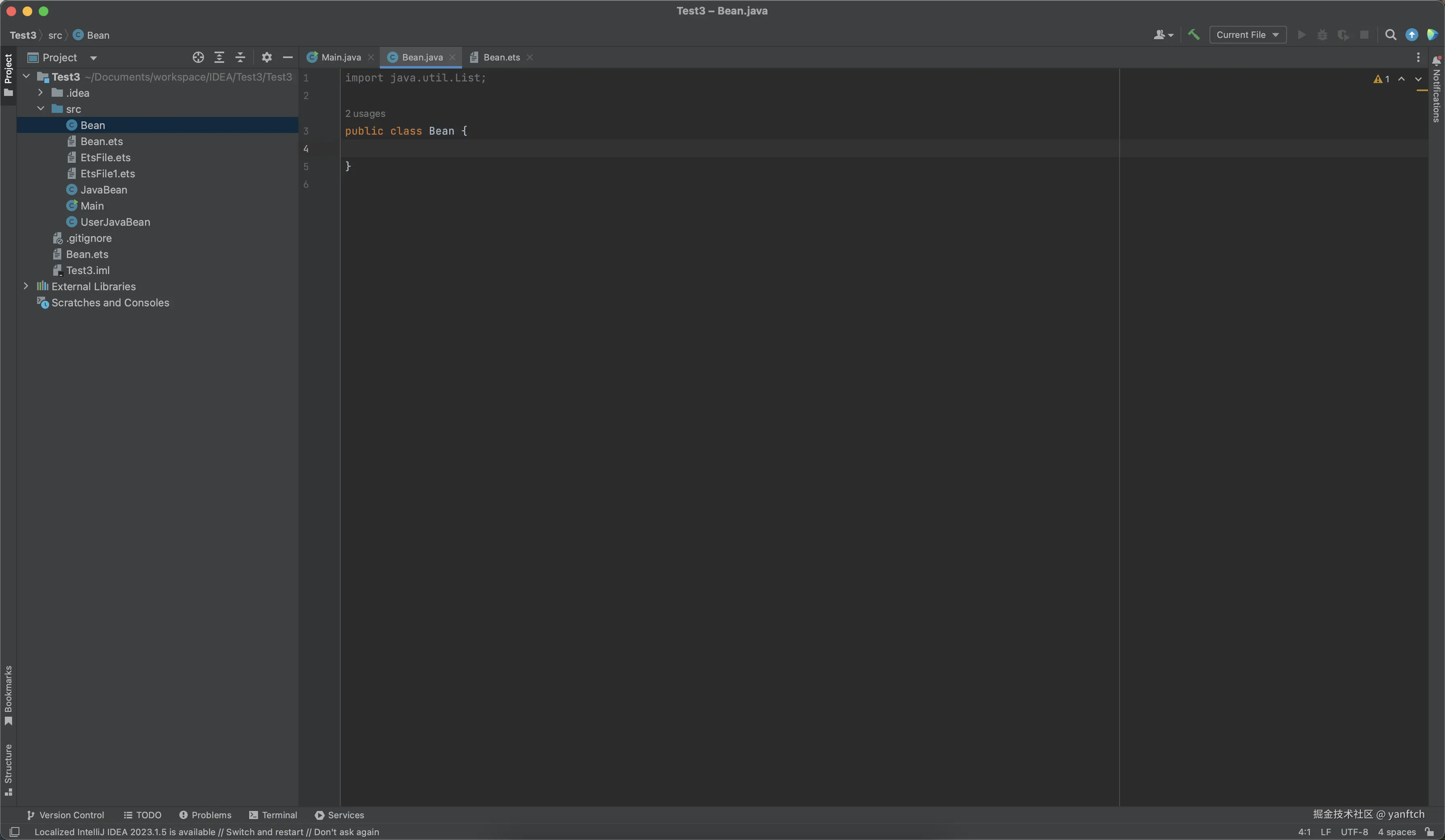Open Project panel gear settings
The height and width of the screenshot is (840, 1445).
point(267,57)
